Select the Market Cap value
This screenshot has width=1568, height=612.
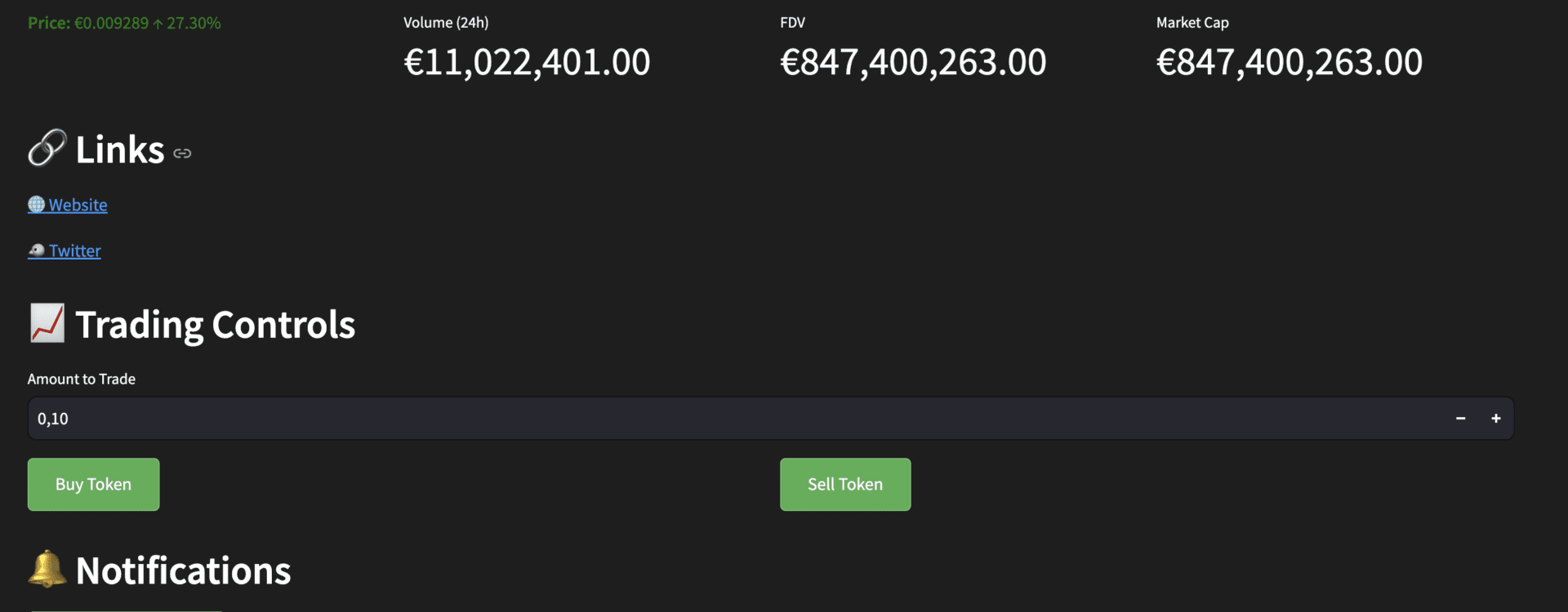[1290, 62]
